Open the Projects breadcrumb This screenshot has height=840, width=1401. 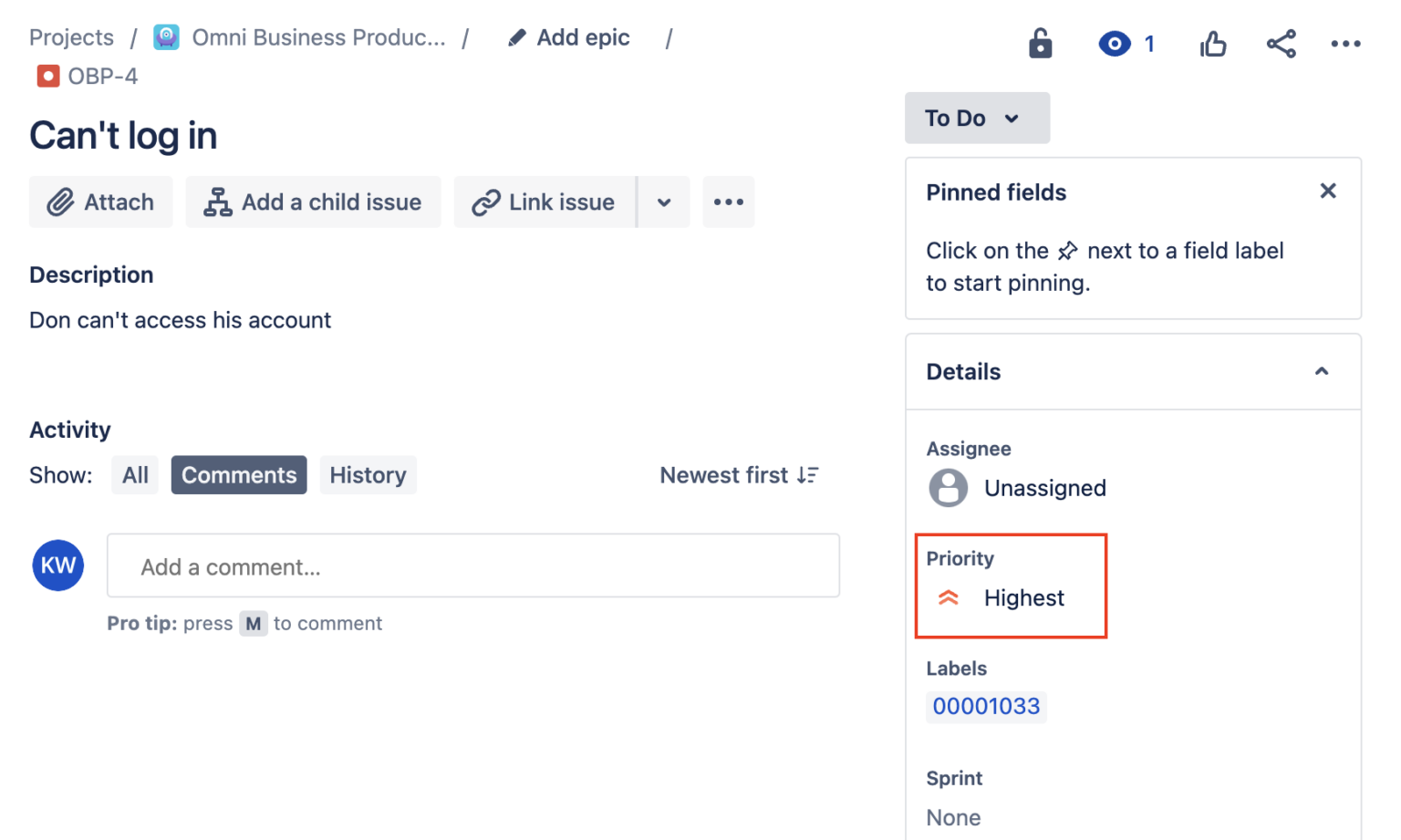(x=71, y=37)
